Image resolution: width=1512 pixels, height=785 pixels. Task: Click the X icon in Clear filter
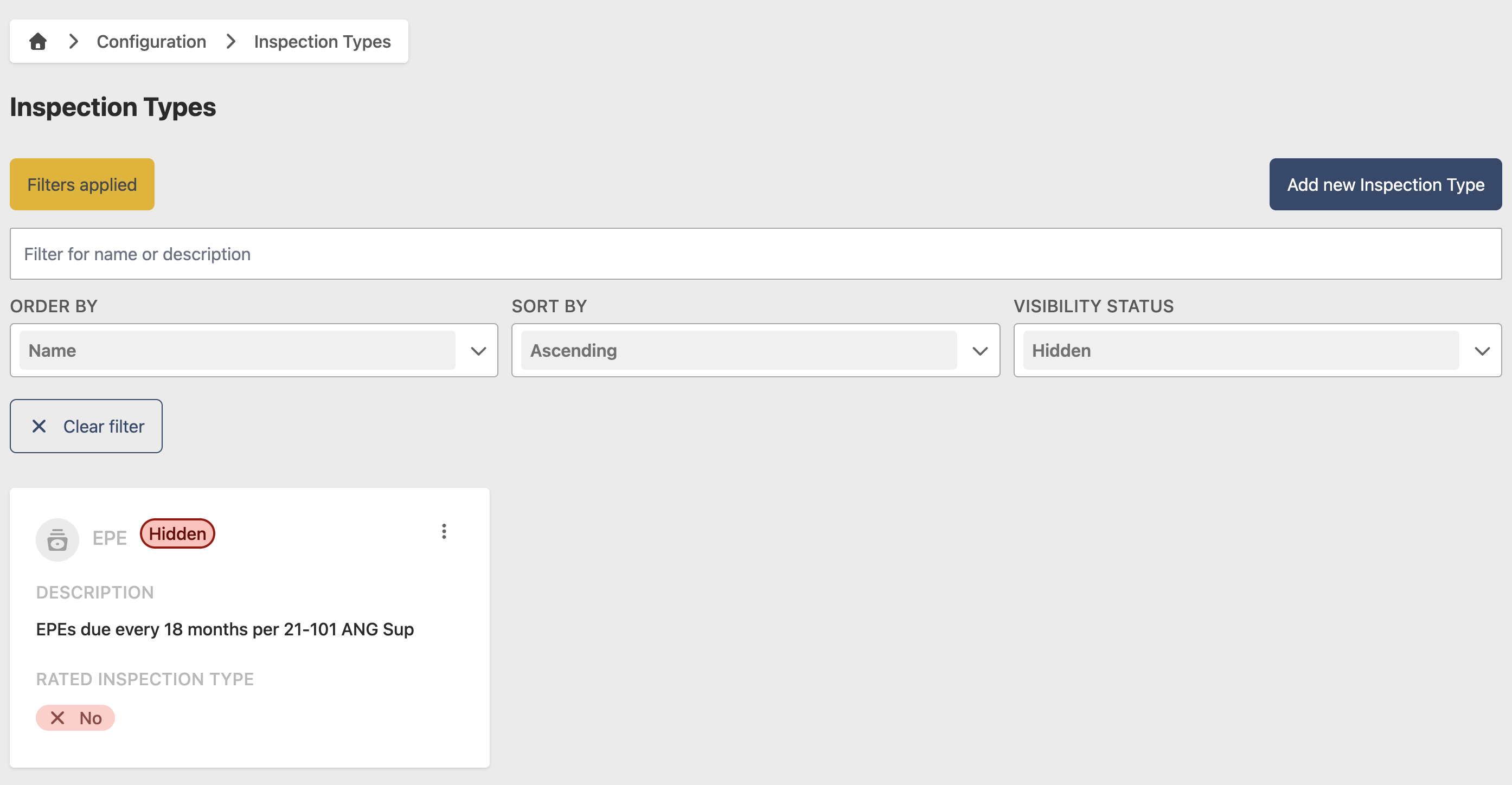point(40,426)
